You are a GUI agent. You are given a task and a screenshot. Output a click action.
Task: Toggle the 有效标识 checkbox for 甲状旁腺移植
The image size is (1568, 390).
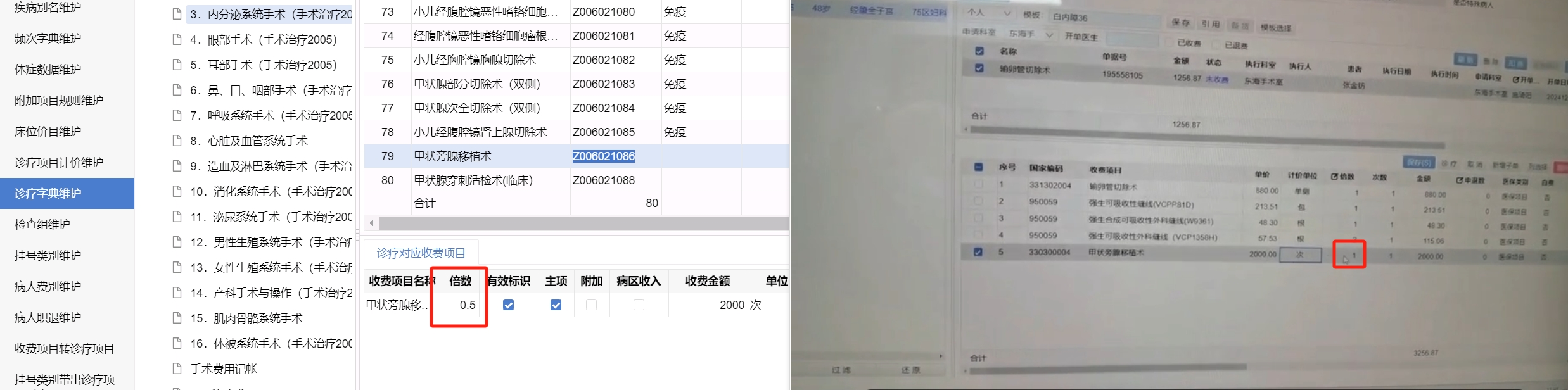[508, 305]
